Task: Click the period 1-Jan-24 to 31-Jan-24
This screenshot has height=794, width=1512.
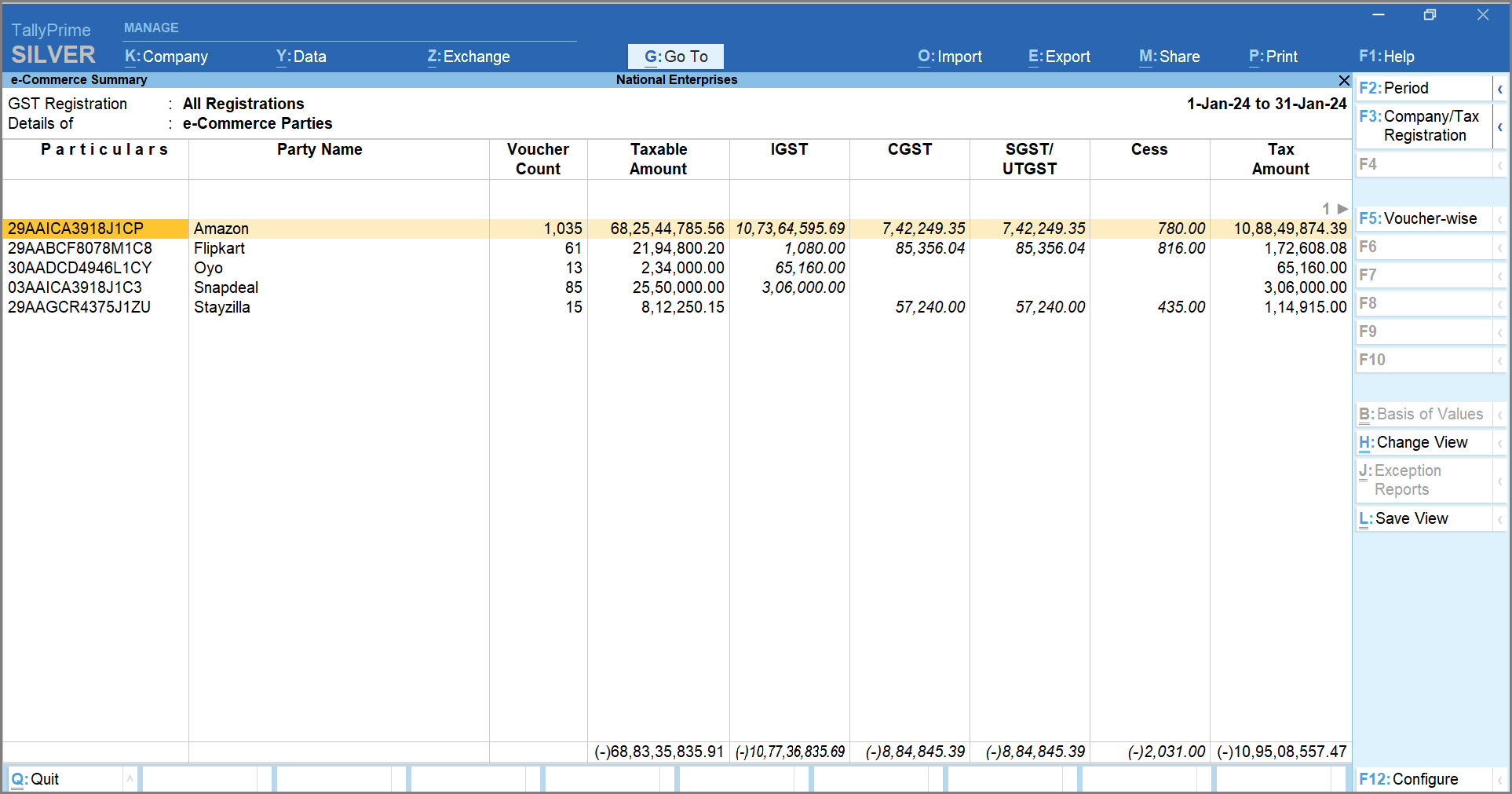Action: (x=1266, y=104)
